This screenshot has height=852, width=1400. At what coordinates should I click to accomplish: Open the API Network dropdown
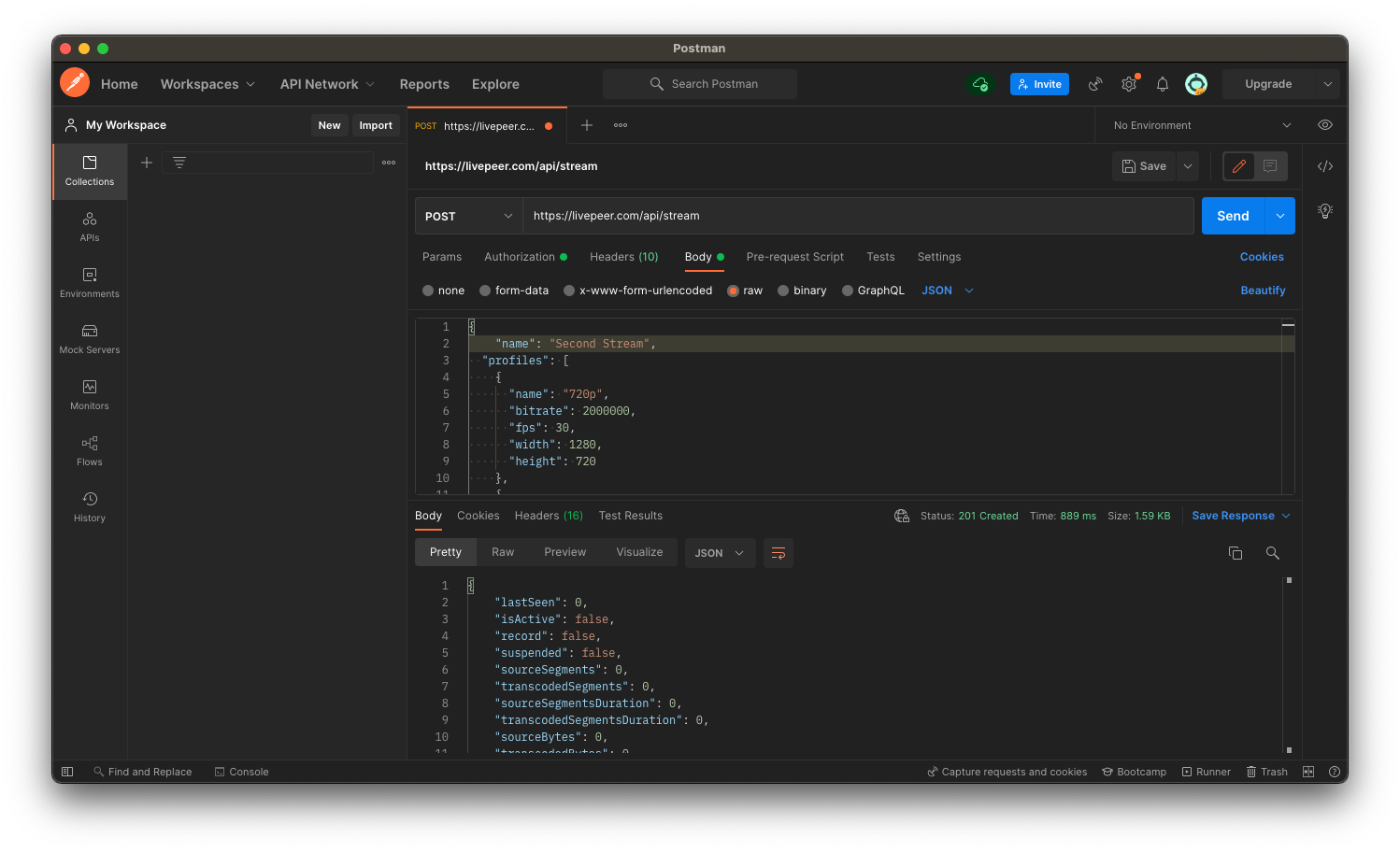pyautogui.click(x=327, y=84)
